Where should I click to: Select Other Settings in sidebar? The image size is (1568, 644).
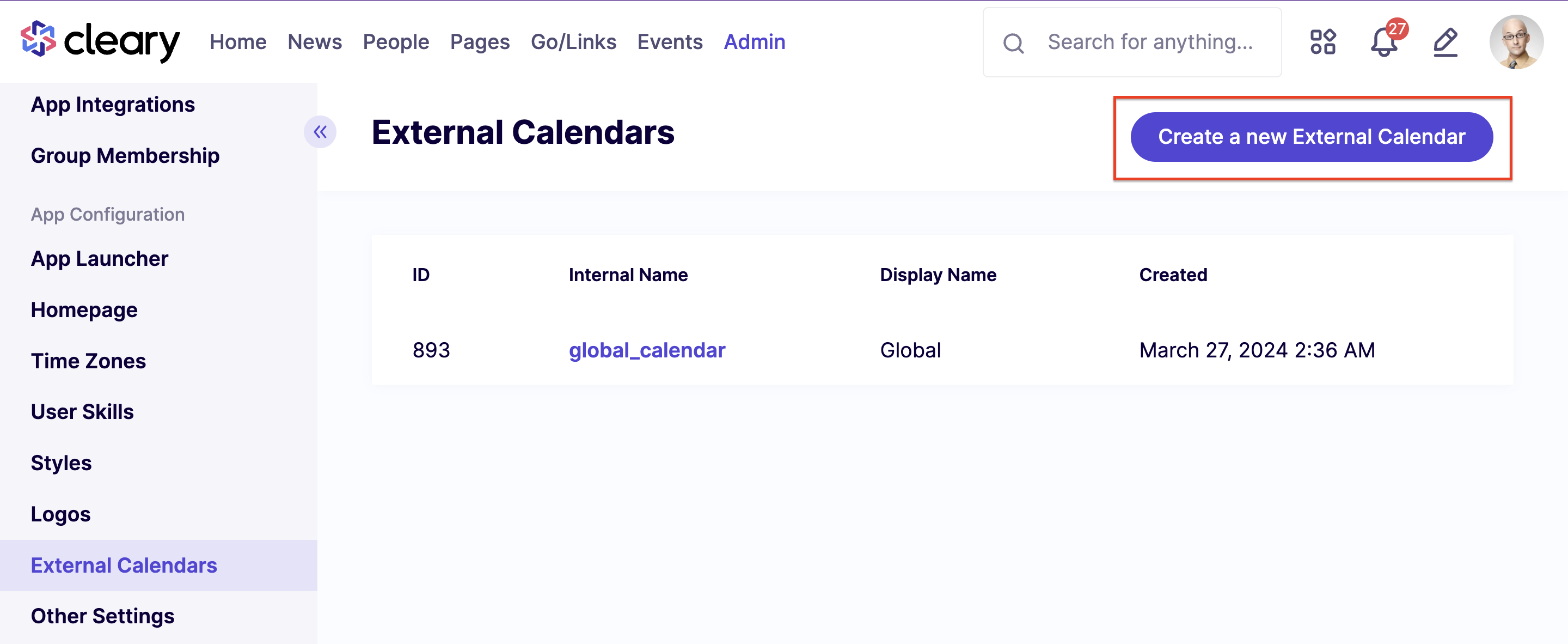(103, 616)
